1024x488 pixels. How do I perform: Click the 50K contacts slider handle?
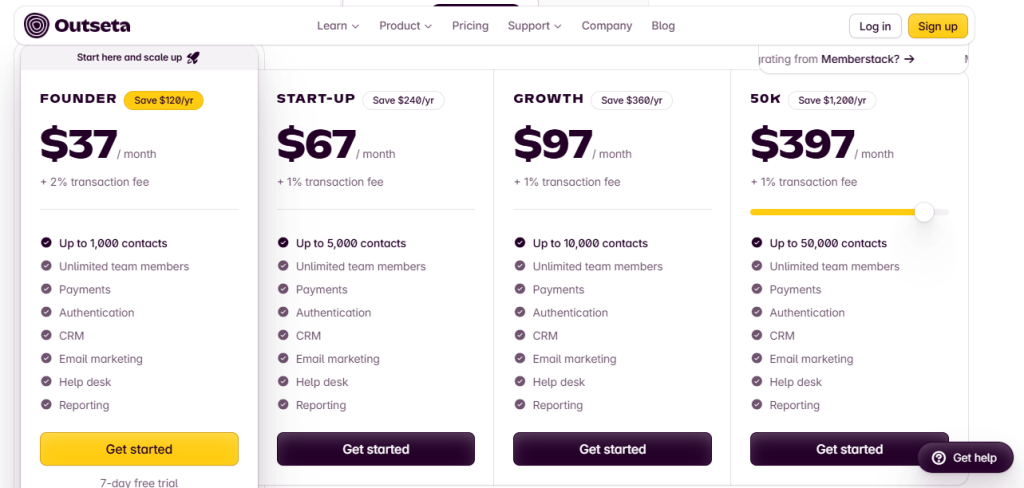924,212
